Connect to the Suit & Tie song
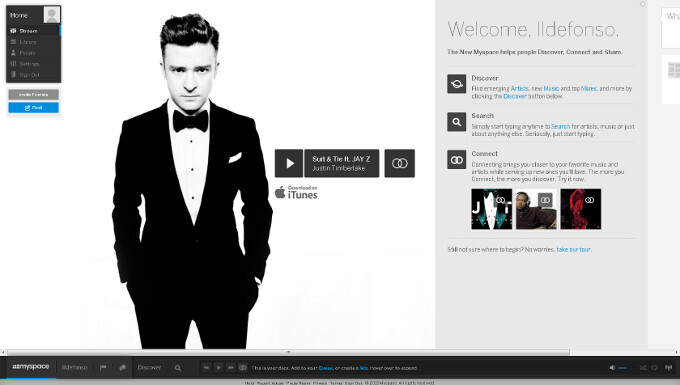This screenshot has height=385, width=680. coord(399,163)
